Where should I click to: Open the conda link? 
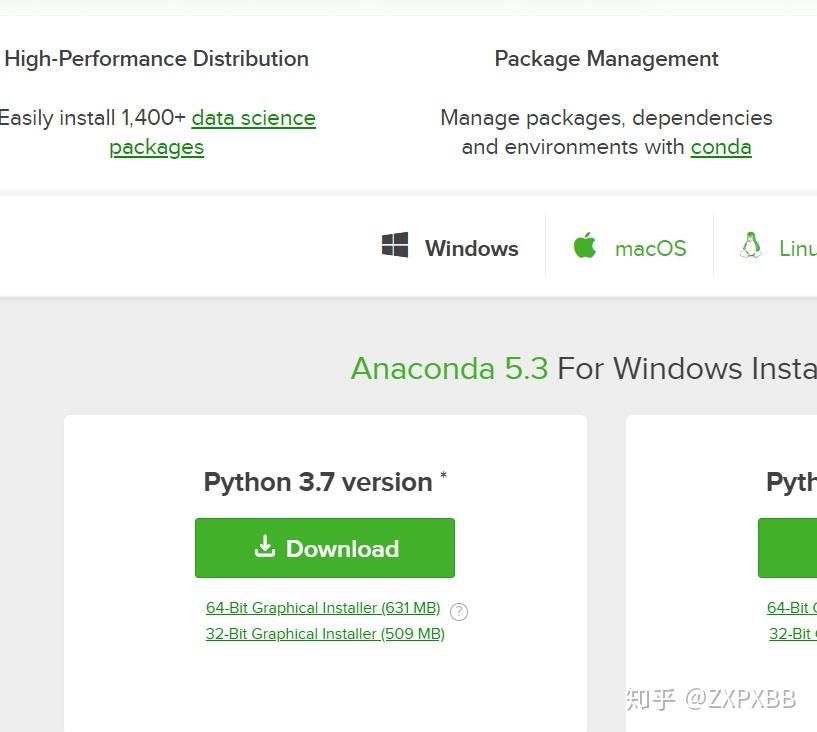pos(721,147)
